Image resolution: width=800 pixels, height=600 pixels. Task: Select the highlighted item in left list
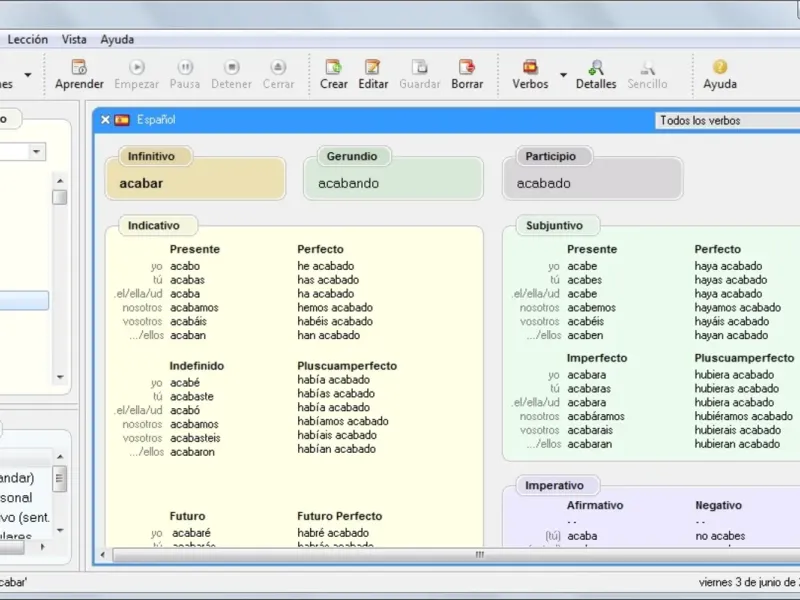[x=24, y=300]
